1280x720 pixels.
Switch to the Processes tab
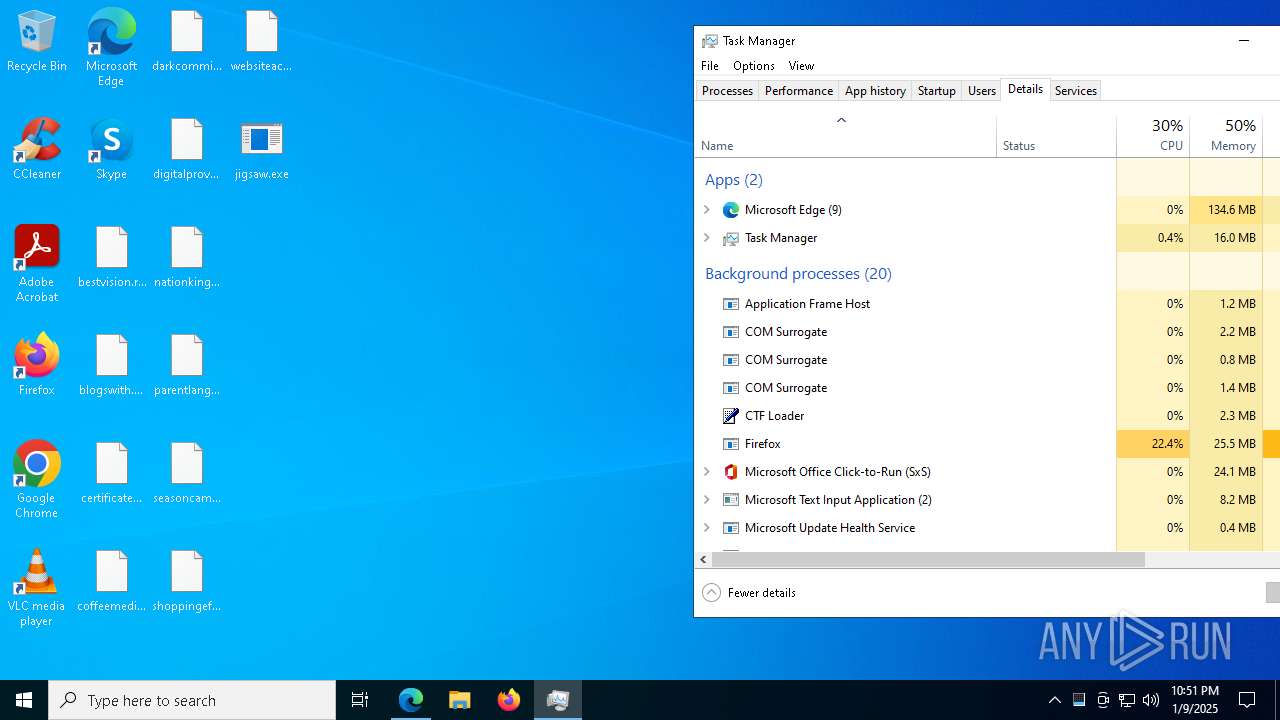[x=727, y=91]
